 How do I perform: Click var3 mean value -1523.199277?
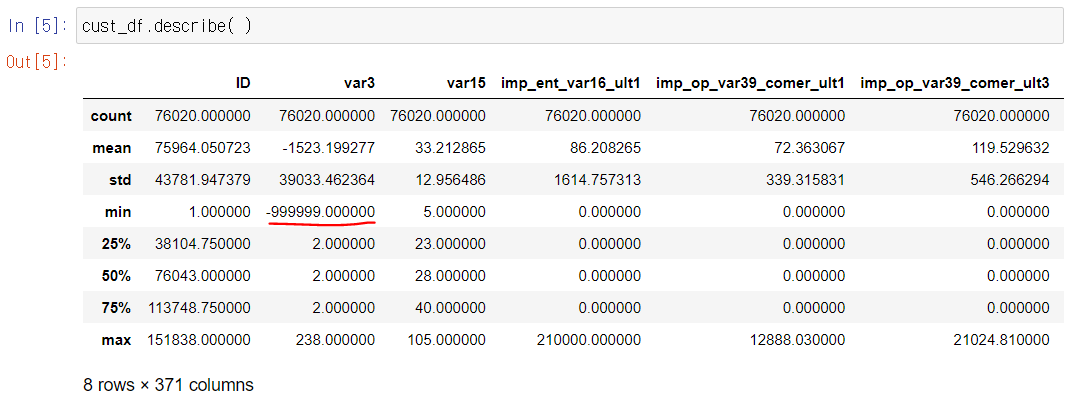[x=328, y=148]
